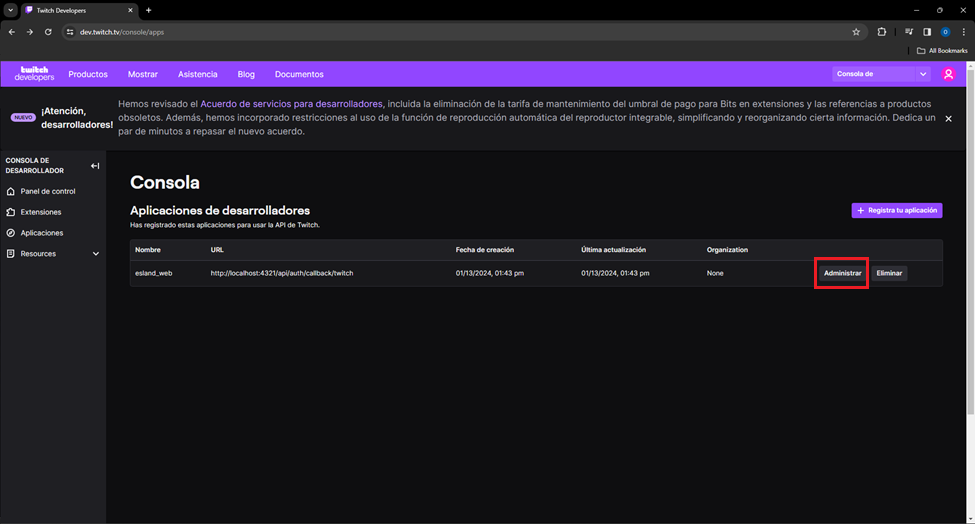Open the Mostrar menu
This screenshot has height=524, width=975.
142,74
